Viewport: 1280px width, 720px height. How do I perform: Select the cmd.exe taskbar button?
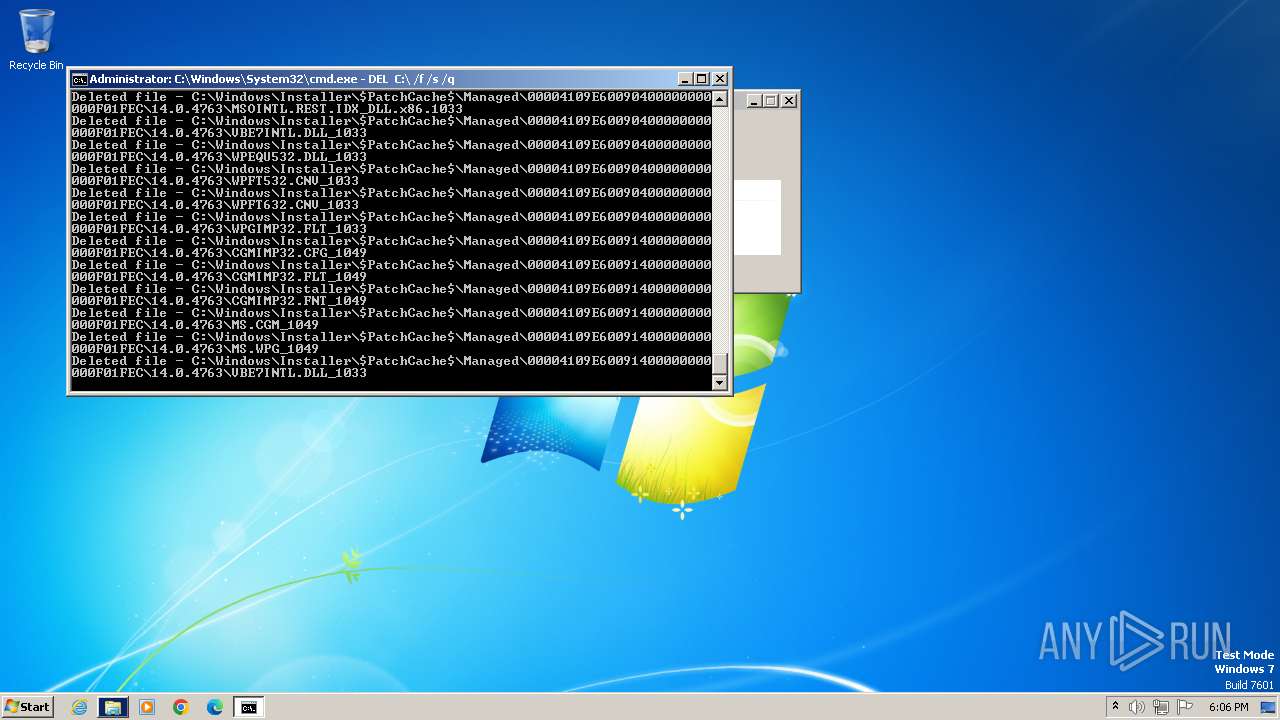248,707
